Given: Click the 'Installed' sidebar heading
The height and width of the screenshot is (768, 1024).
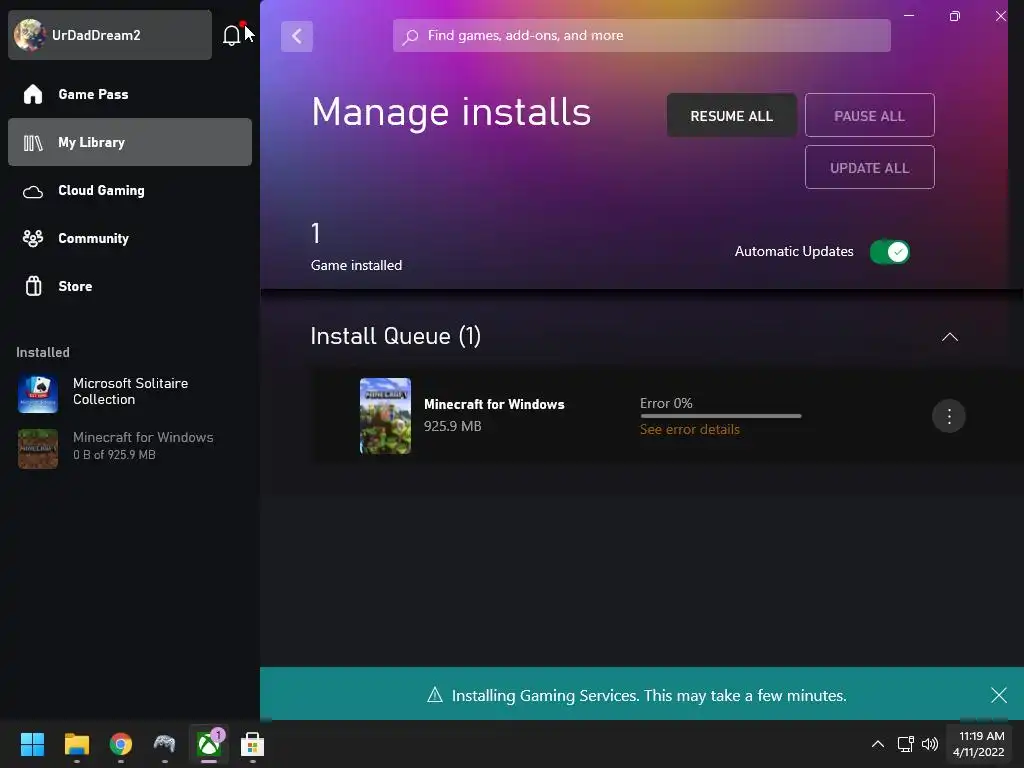Looking at the screenshot, I should click(x=43, y=352).
